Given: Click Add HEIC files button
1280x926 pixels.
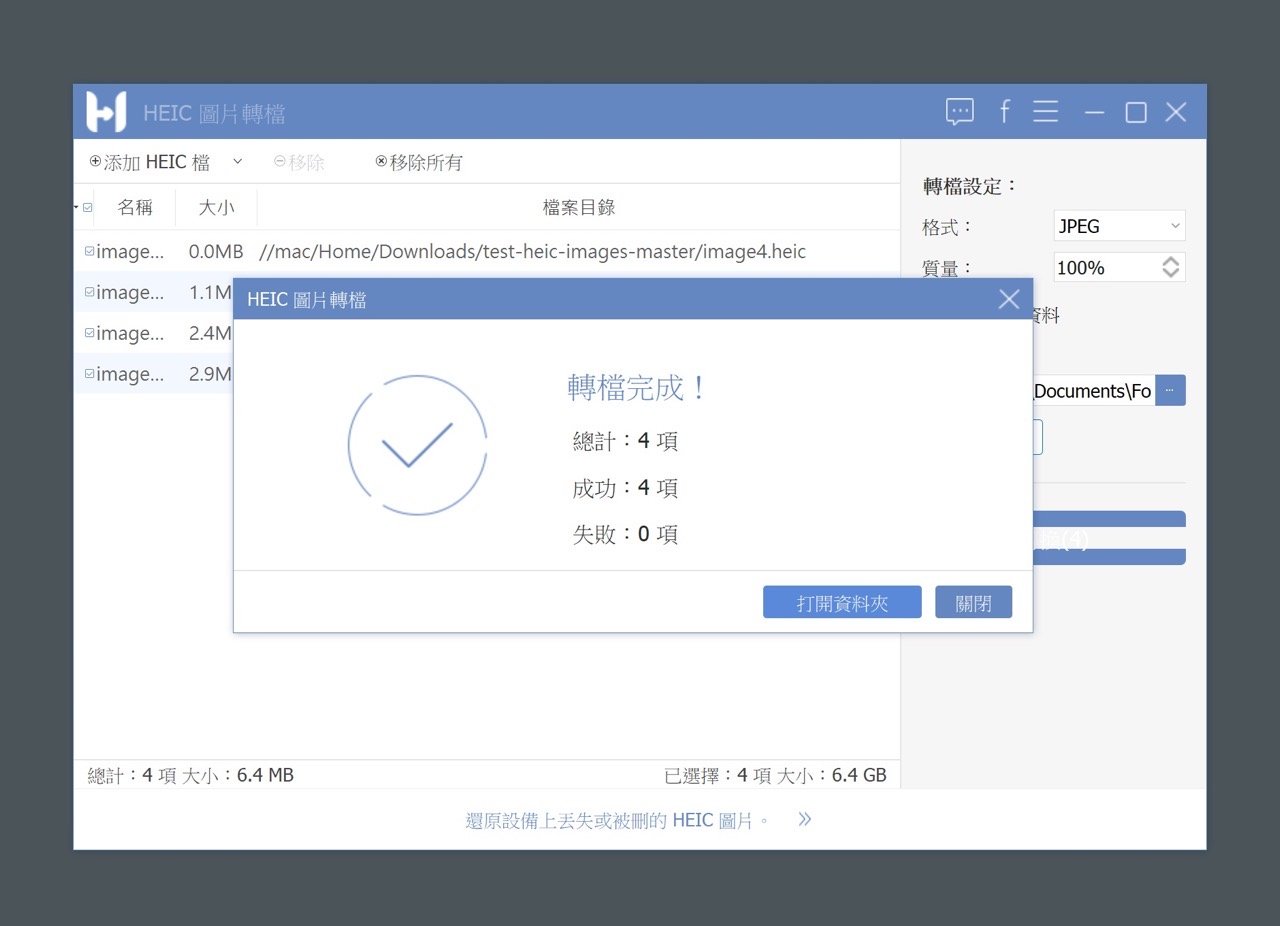Looking at the screenshot, I should pyautogui.click(x=150, y=162).
